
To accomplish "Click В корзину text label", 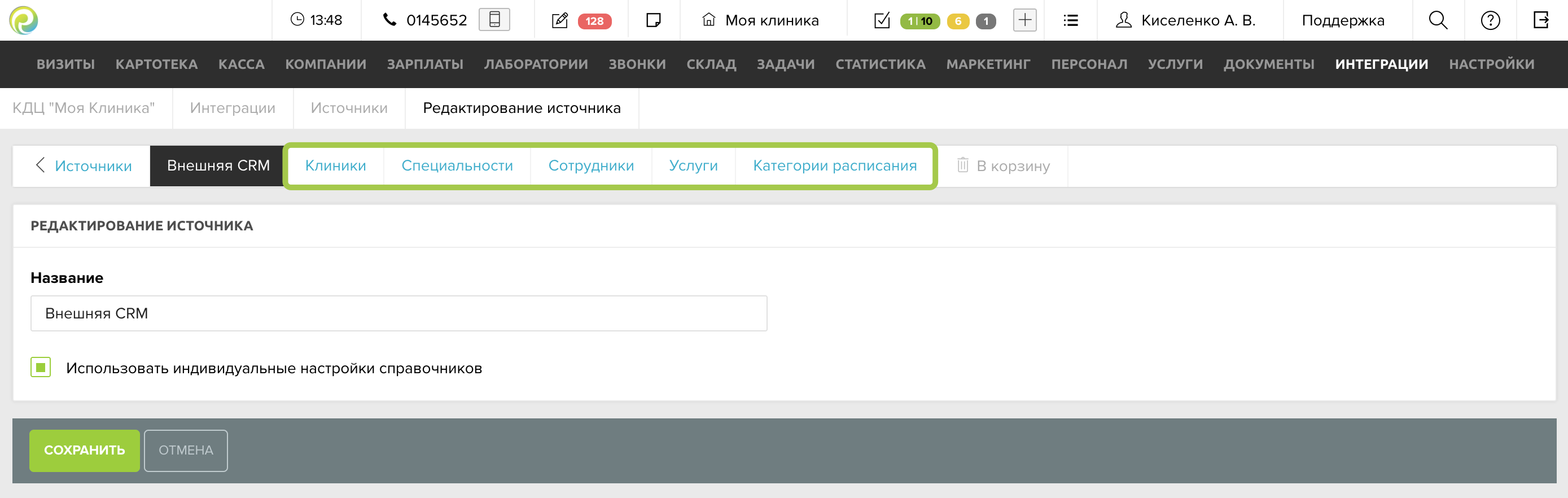I will click(1013, 165).
